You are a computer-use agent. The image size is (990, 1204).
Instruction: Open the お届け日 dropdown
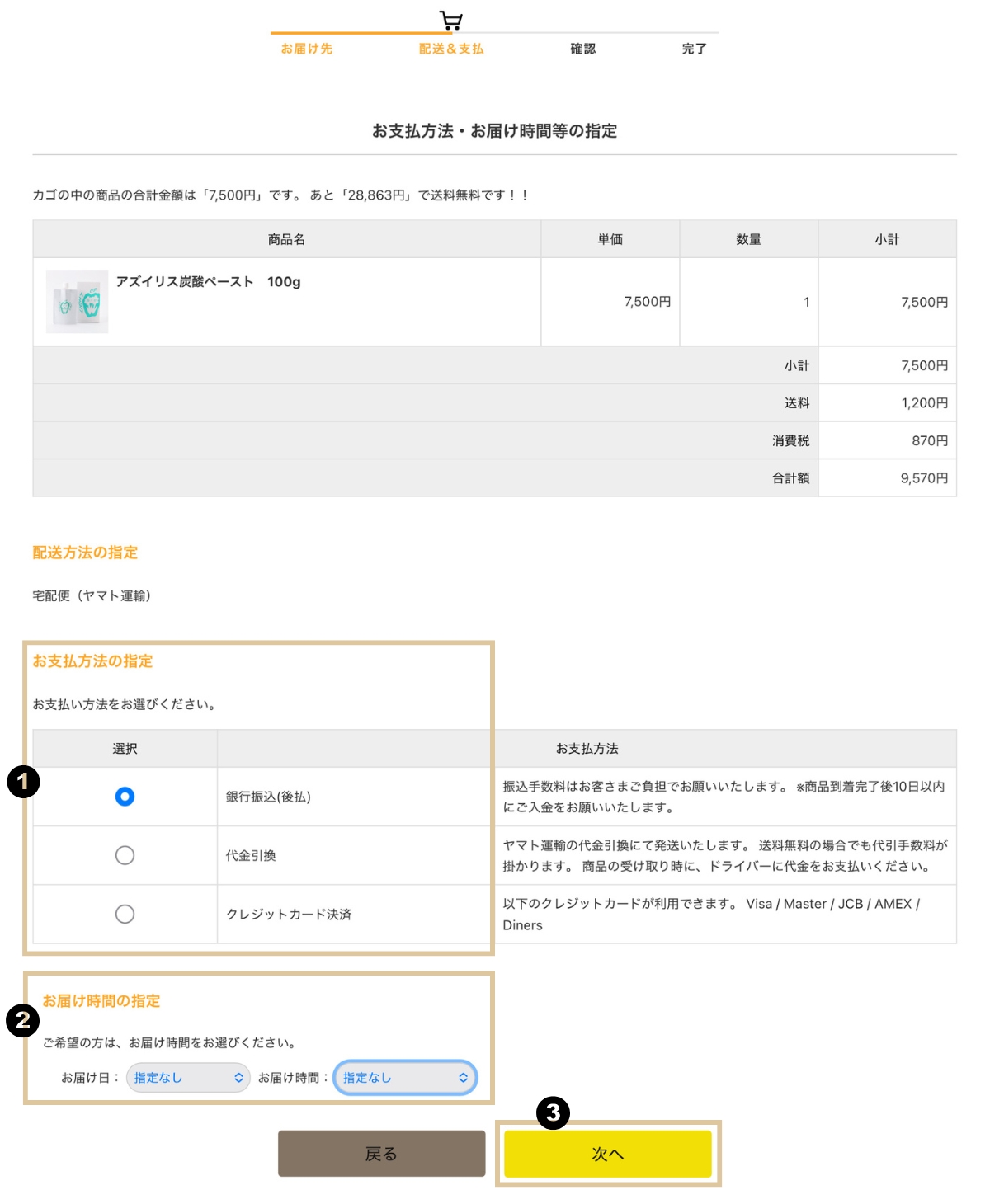[x=188, y=1078]
